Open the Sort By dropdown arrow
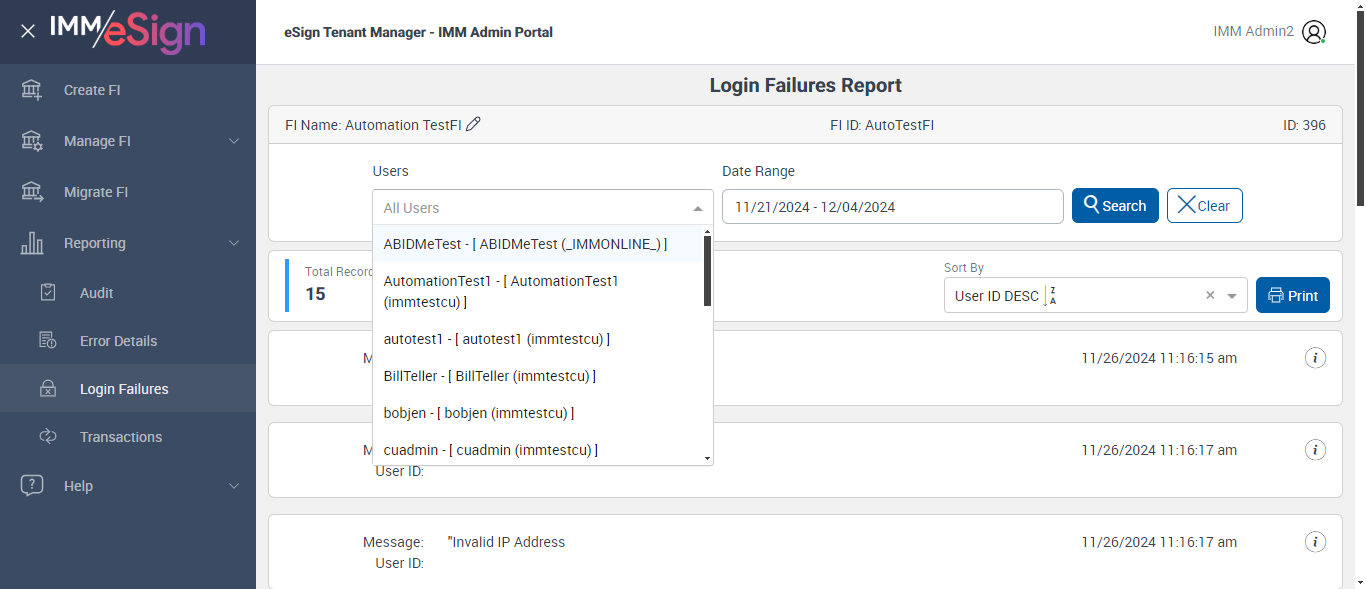Screen dimensions: 1366x589 pos(1232,296)
